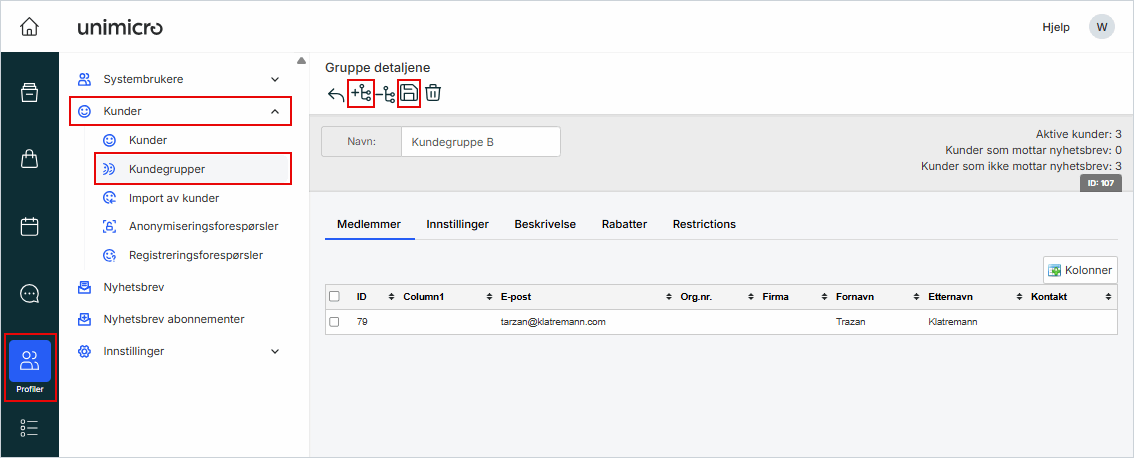Sort by the Org.nr. column arrows

[x=751, y=297]
